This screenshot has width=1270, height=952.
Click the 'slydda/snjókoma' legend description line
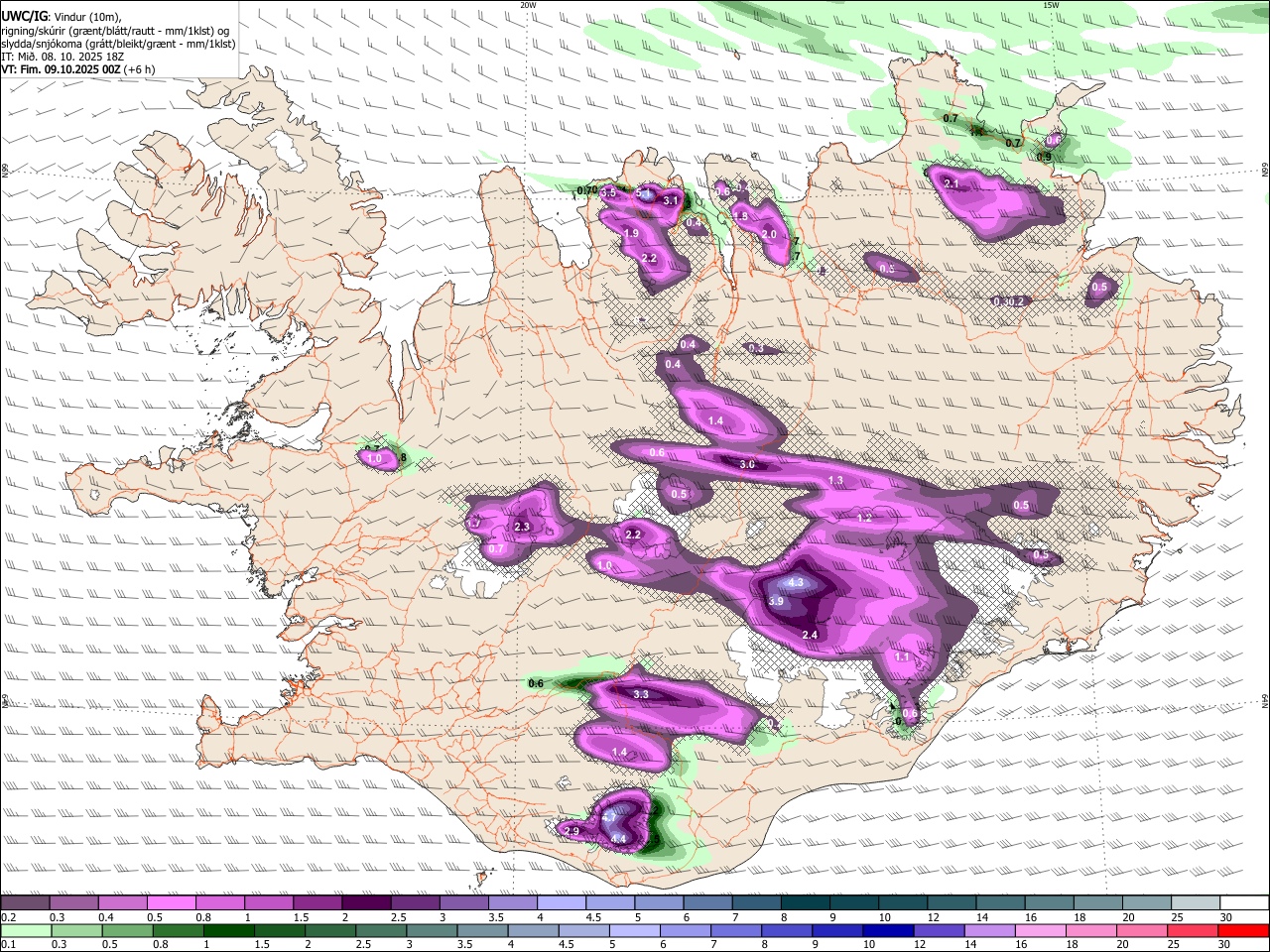click(x=118, y=45)
